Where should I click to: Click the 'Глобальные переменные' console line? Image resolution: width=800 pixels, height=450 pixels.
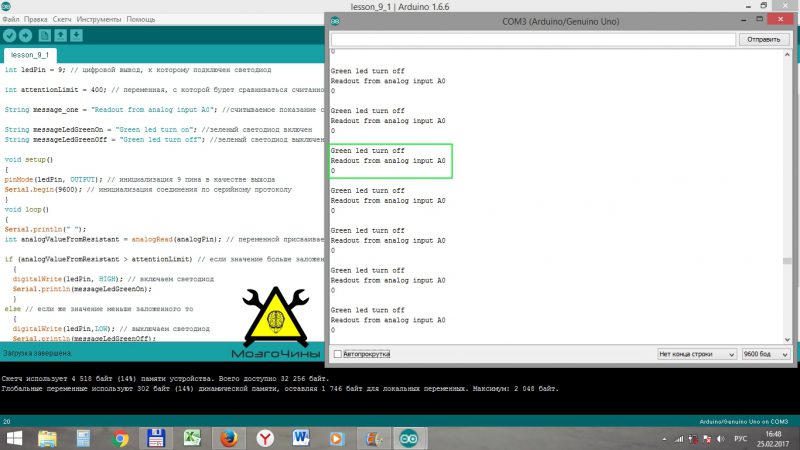(x=280, y=389)
